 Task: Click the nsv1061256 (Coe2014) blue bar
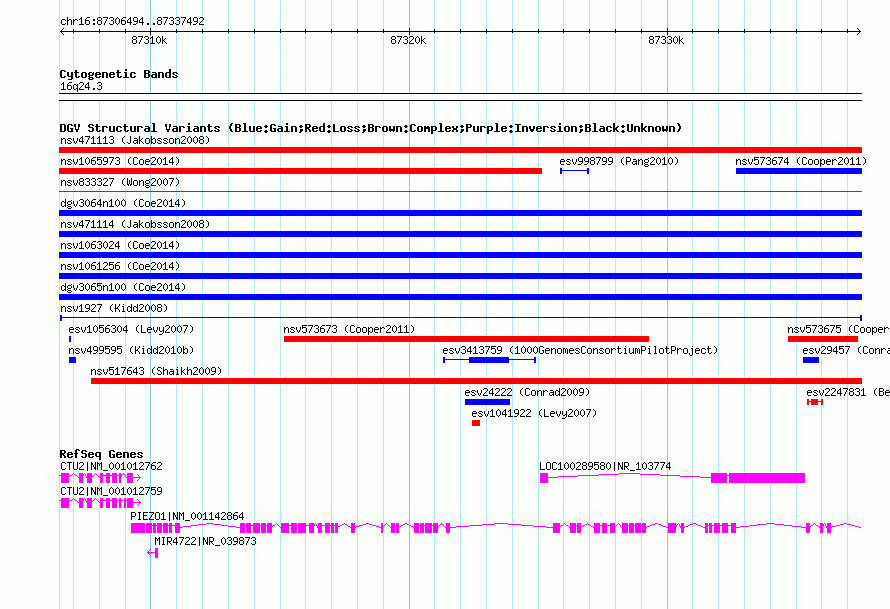(460, 276)
